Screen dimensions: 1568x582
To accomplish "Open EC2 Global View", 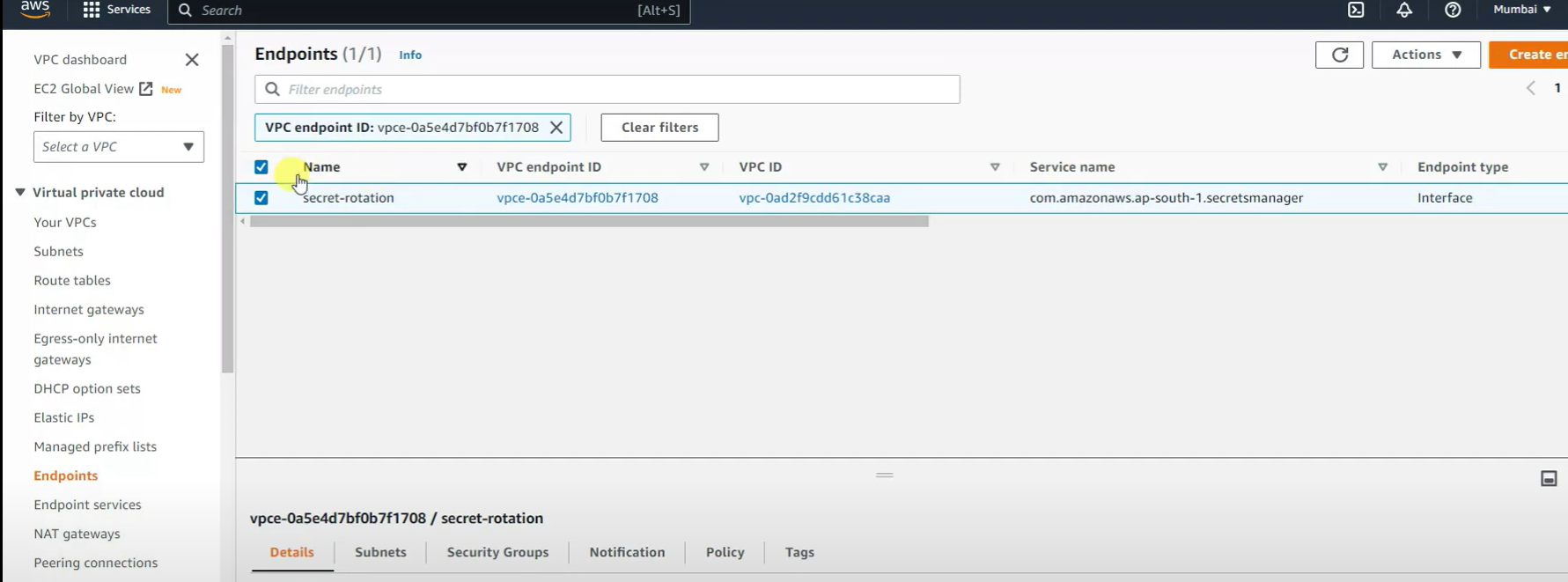I will point(84,89).
